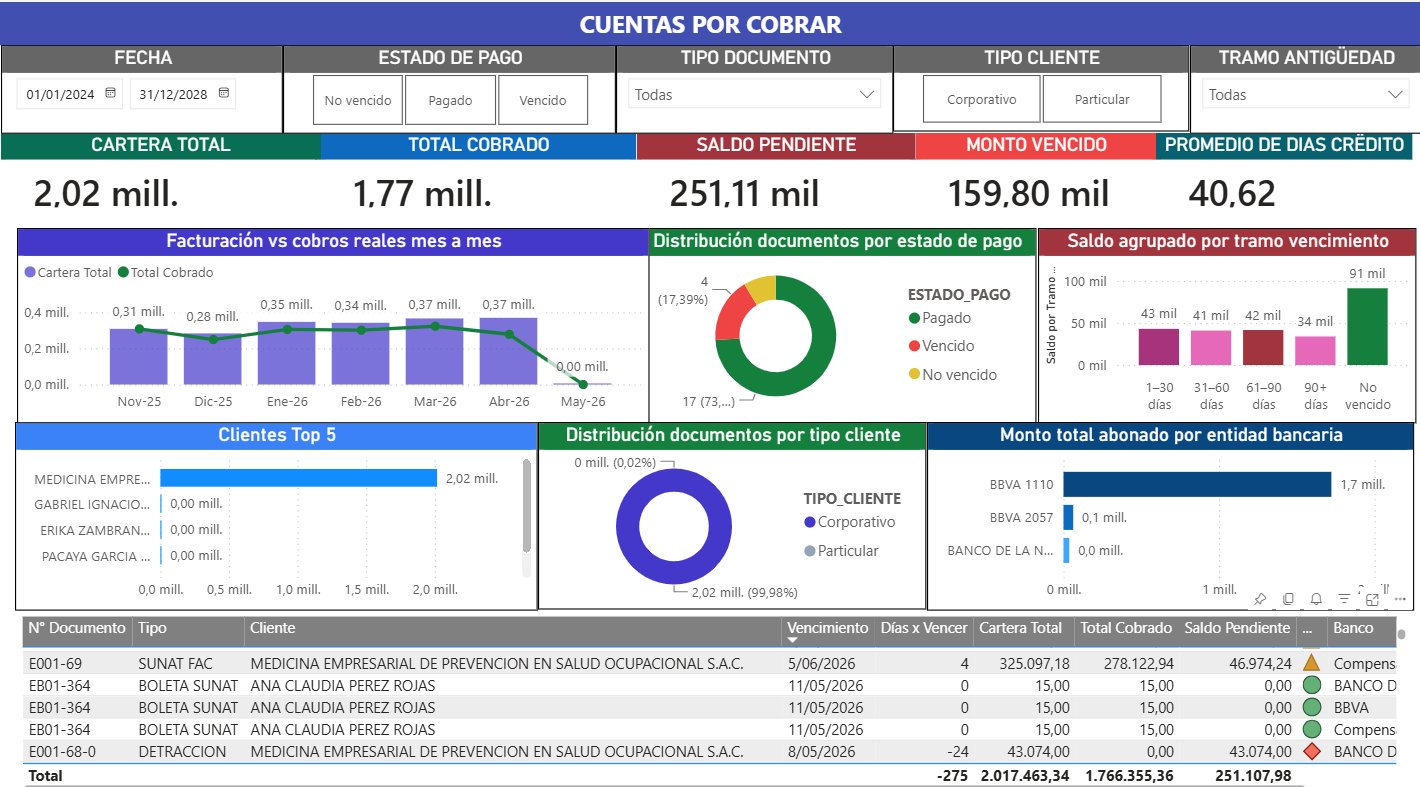
Task: Click red Vencido donut segment
Action: click(733, 312)
